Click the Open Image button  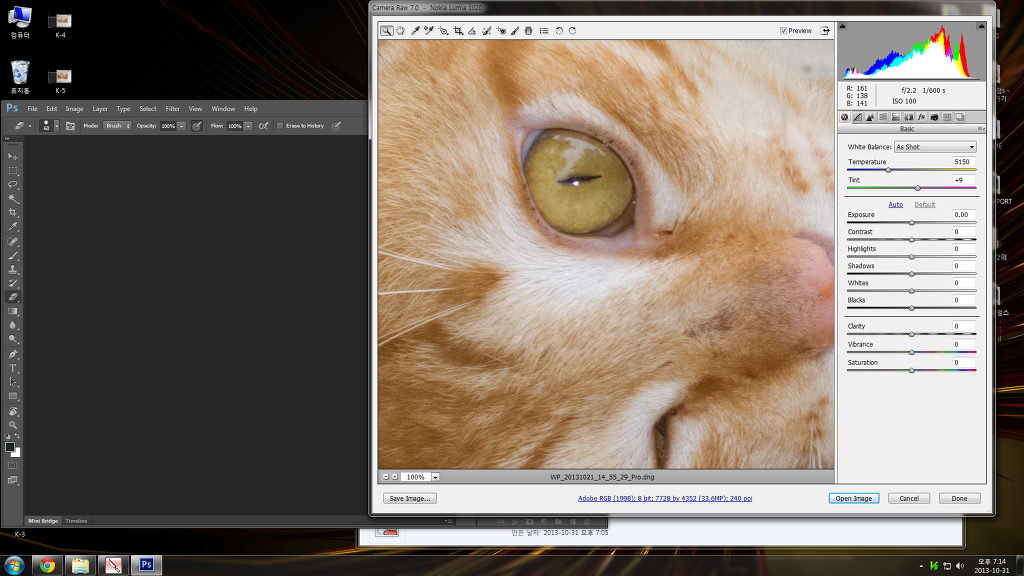(853, 498)
